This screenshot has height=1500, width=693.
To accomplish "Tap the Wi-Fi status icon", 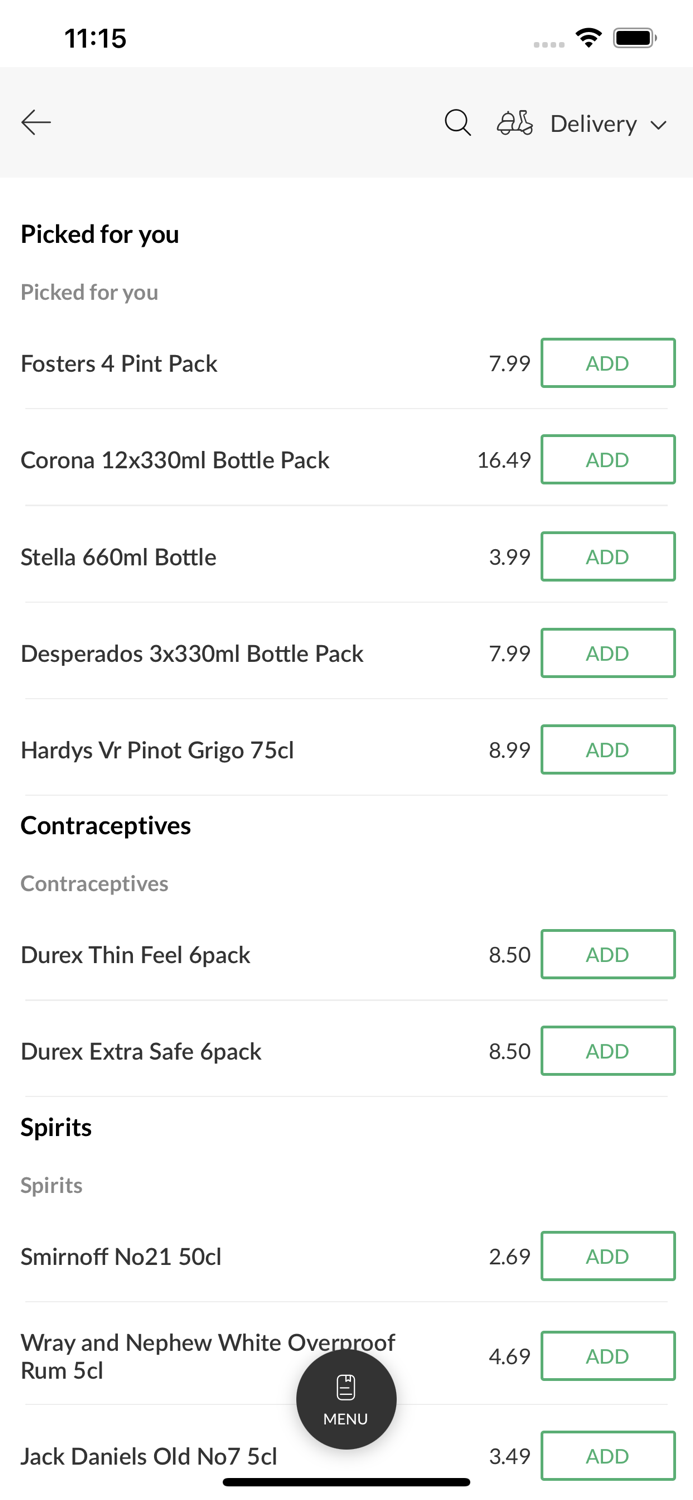I will [x=589, y=36].
